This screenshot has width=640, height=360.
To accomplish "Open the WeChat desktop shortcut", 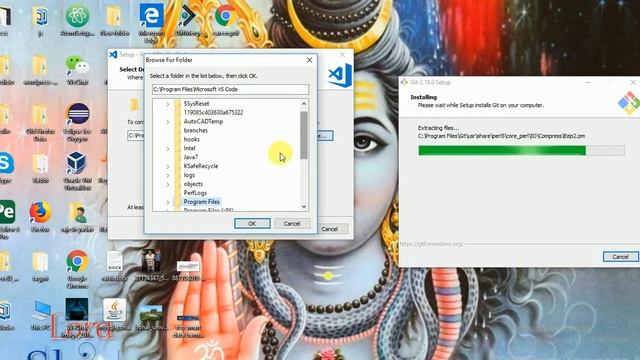I will (77, 65).
